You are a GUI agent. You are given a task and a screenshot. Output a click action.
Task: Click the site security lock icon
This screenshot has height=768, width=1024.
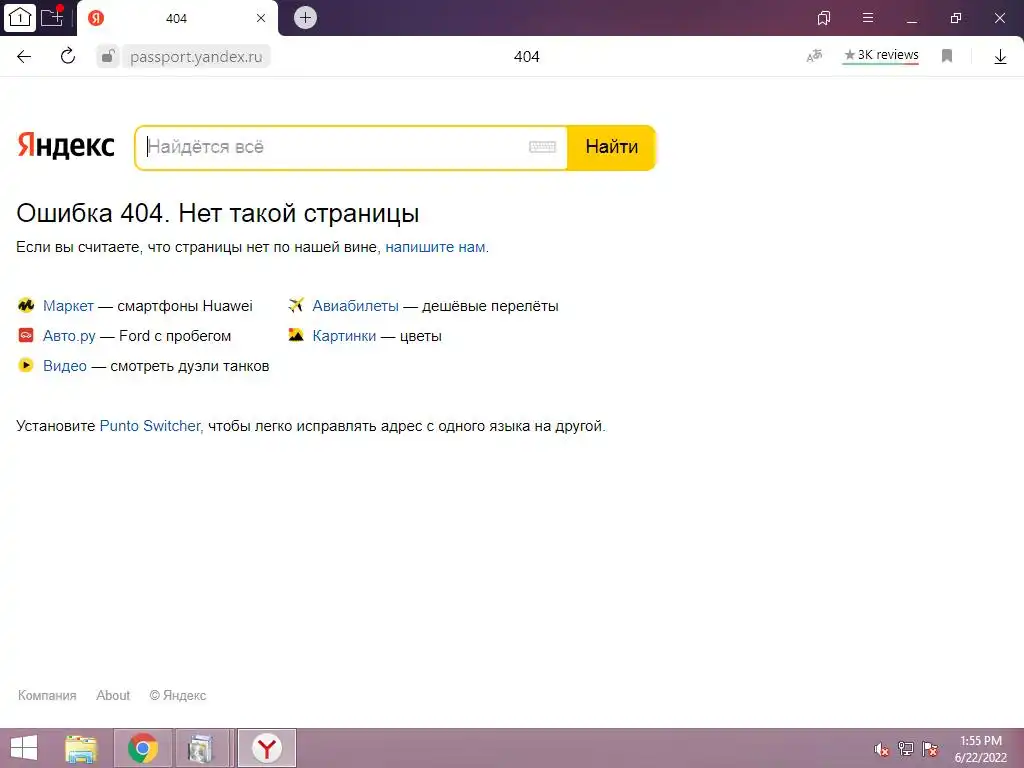pos(108,57)
